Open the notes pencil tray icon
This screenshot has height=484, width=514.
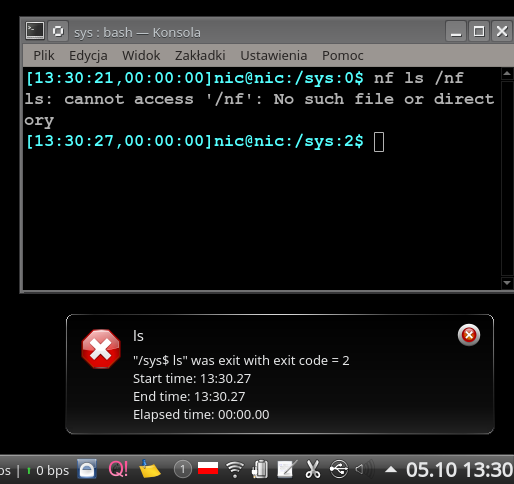(x=287, y=469)
